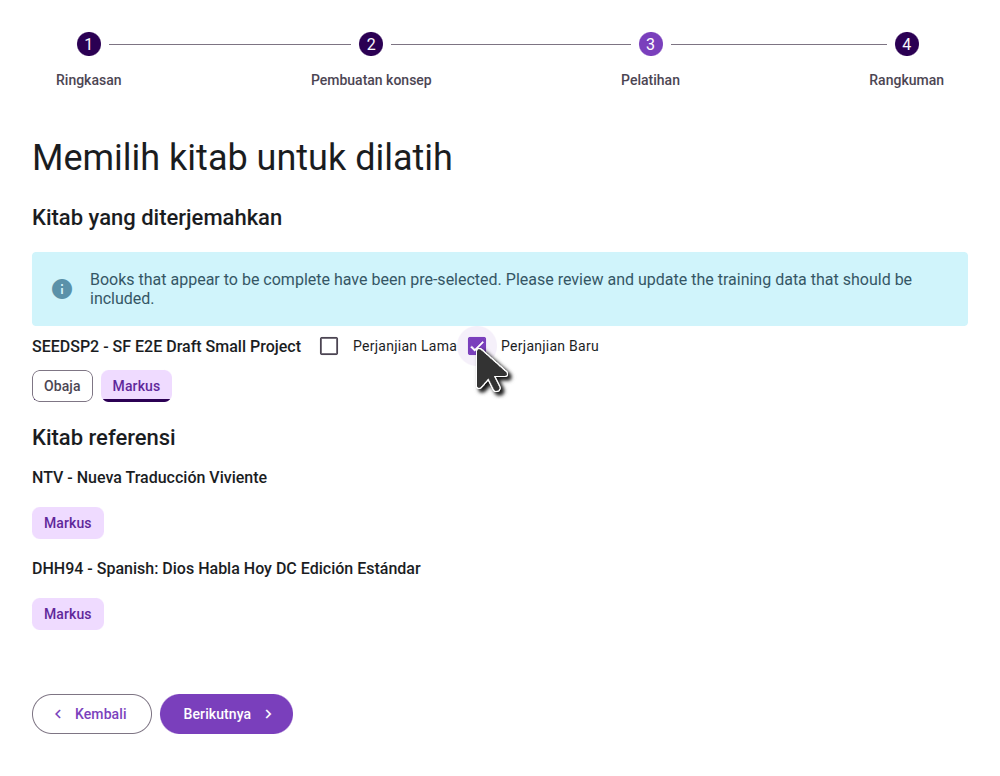The image size is (1000, 776).
Task: Enable the Perjanjian Lama checkbox
Action: pos(329,346)
